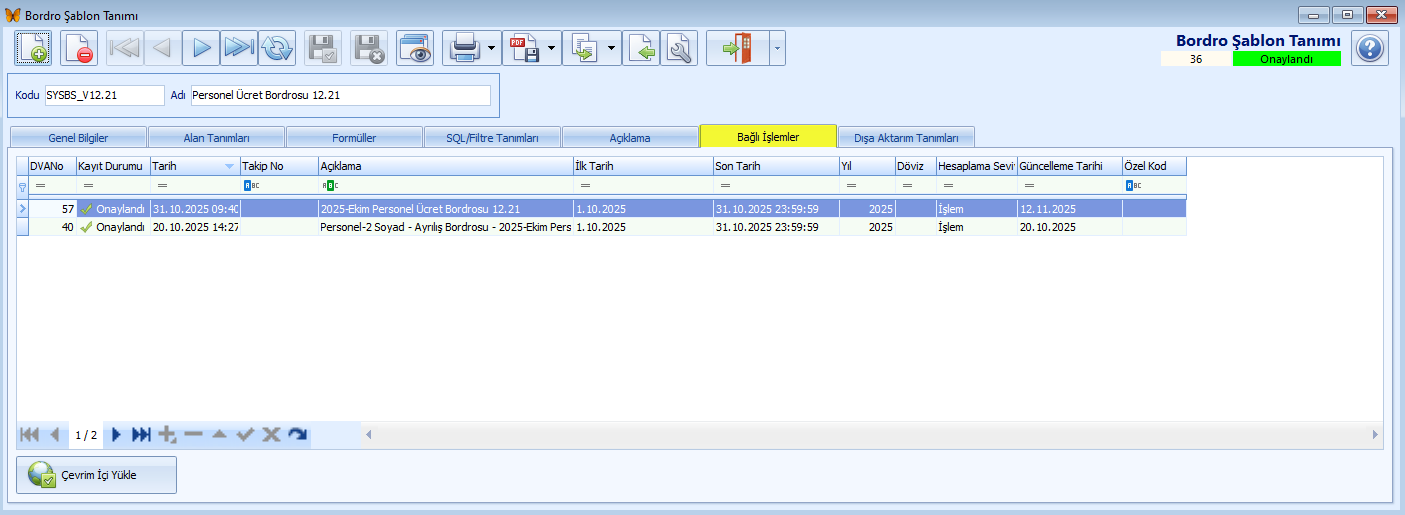Click the Adı name input field
1405x515 pixels.
(340, 95)
